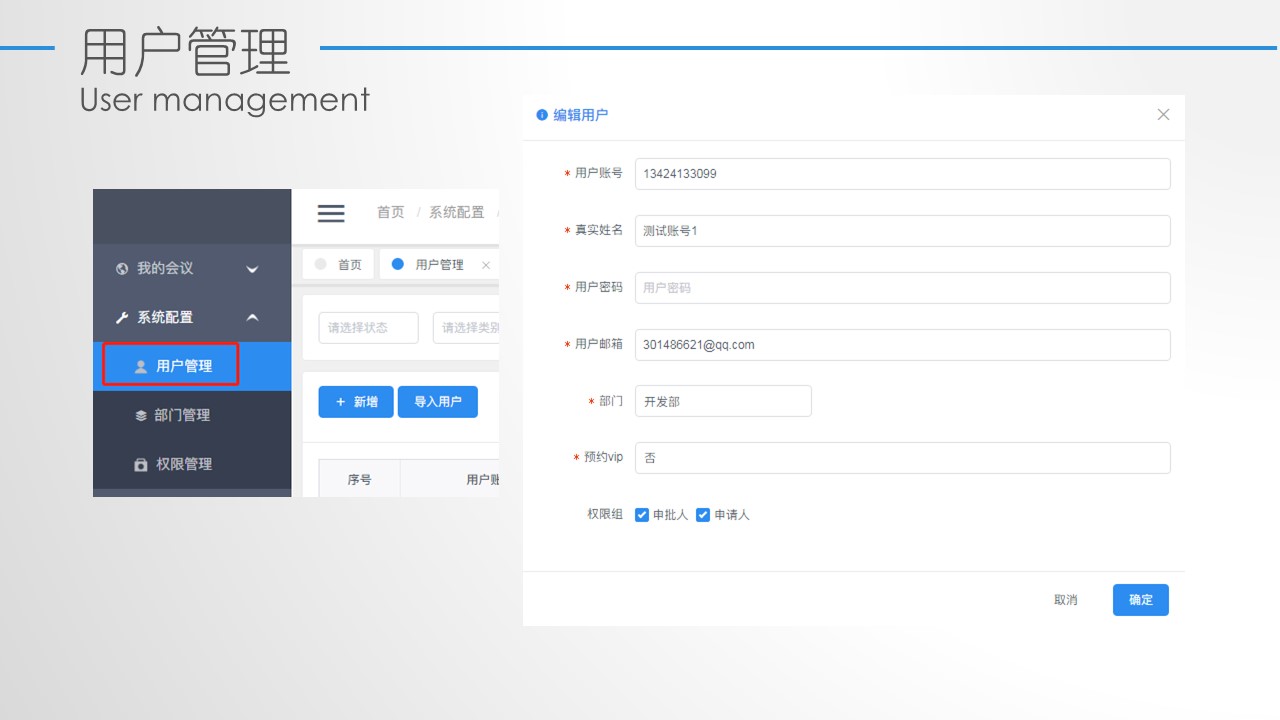This screenshot has width=1280, height=720.
Task: Expand the 我的会议 sidebar menu
Action: pyautogui.click(x=192, y=268)
